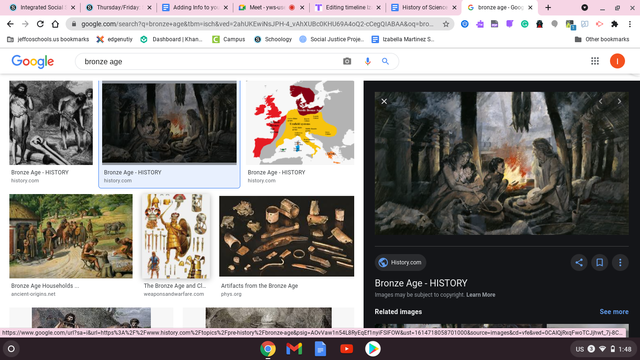Open the Izabella Martinez bookmark
The width and height of the screenshot is (640, 360).
403,39
